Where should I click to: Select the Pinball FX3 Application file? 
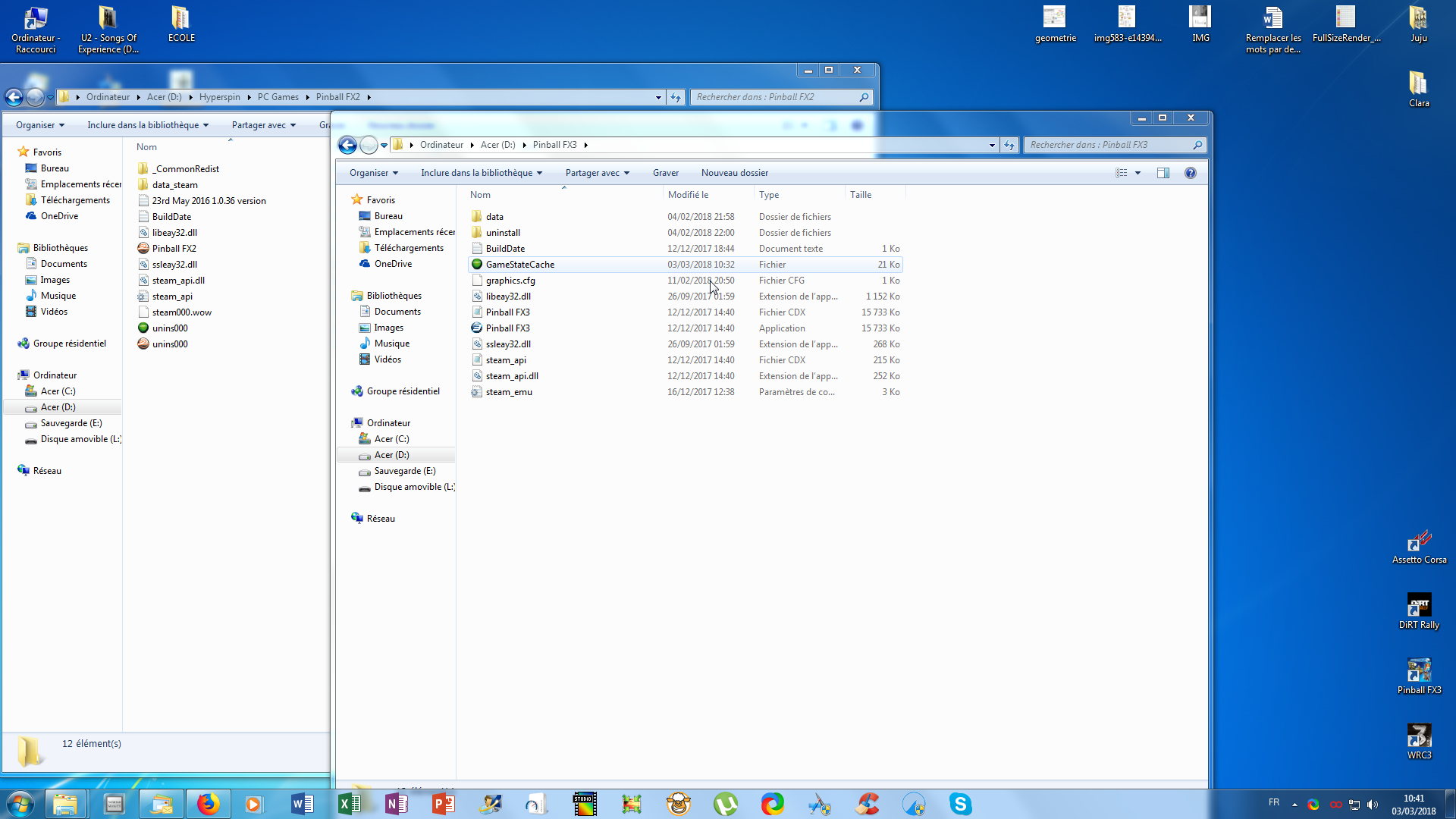click(507, 328)
